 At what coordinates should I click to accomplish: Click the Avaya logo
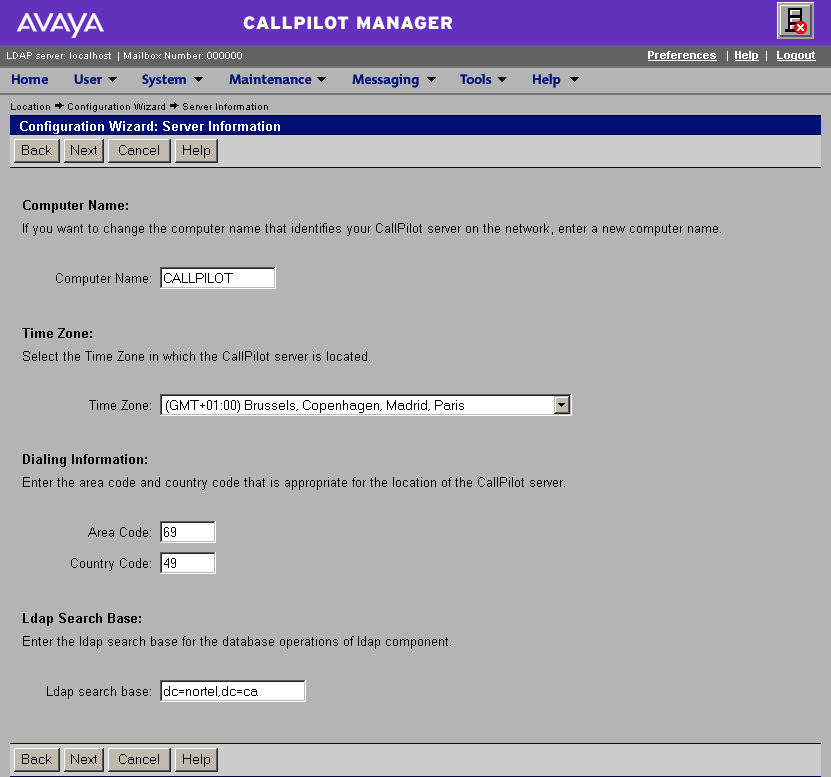pyautogui.click(x=60, y=24)
